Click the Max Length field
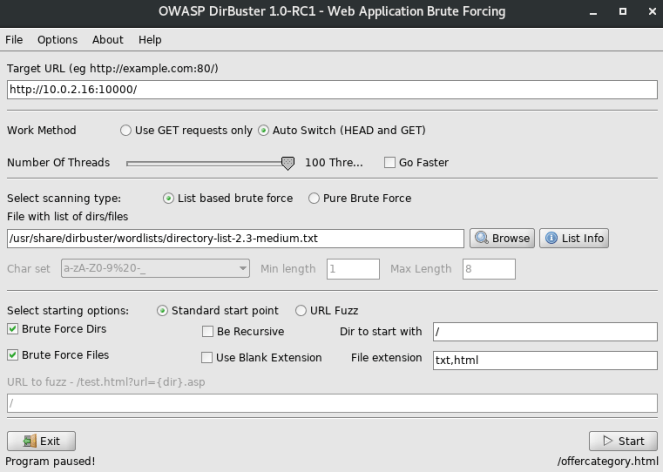 [489, 269]
